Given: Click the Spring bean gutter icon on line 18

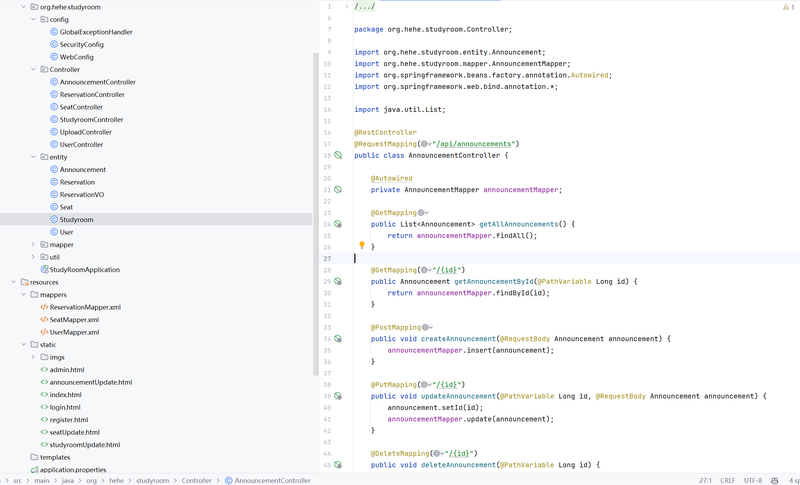Looking at the screenshot, I should [338, 156].
